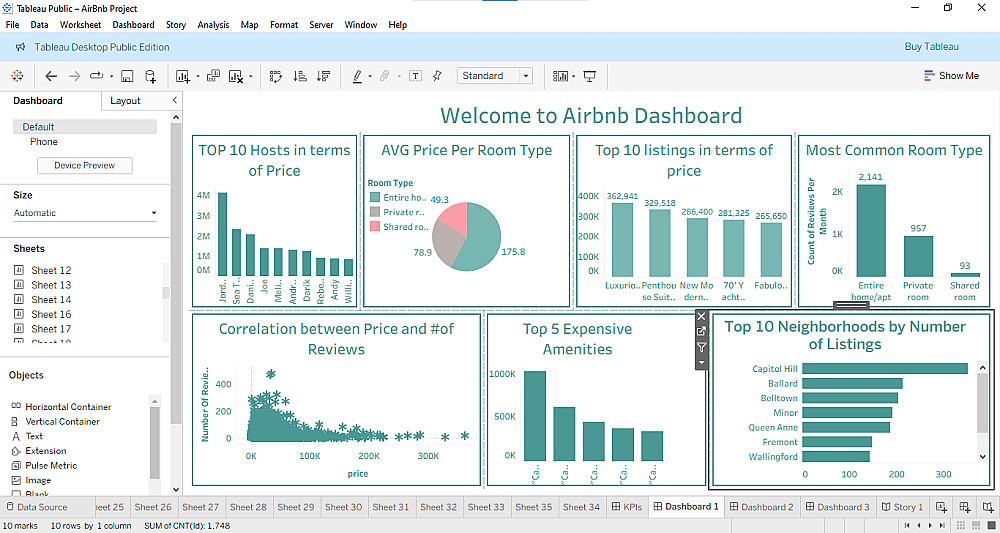The image size is (1000, 533).
Task: Open the Dashboard 2 tab
Action: click(x=761, y=507)
